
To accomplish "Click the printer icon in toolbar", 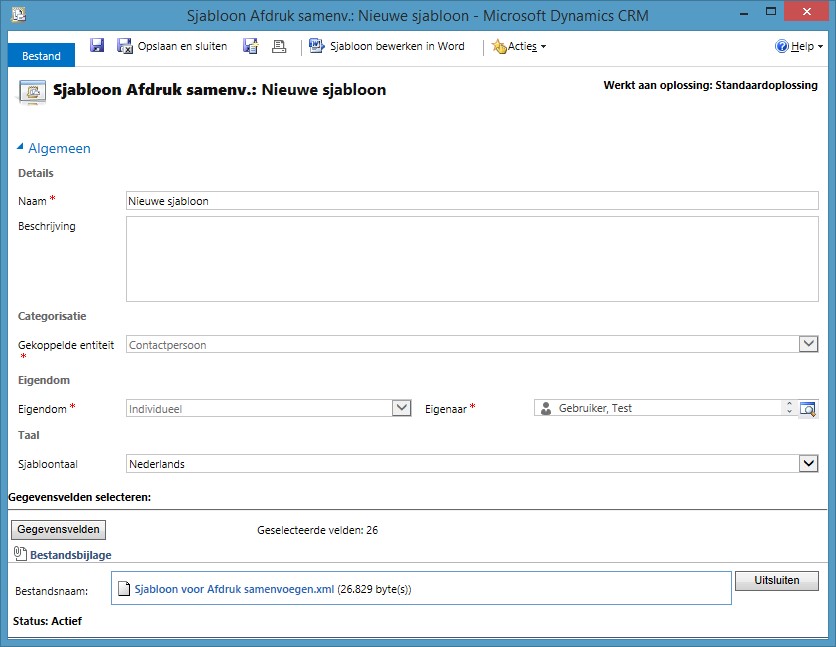I will click(279, 46).
